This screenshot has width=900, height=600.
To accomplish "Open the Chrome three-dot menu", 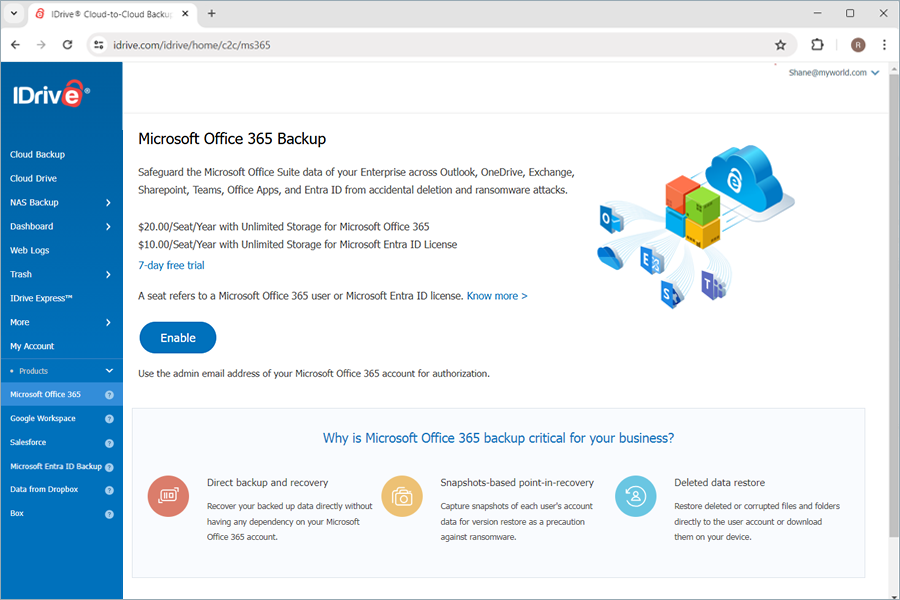I will (x=884, y=45).
